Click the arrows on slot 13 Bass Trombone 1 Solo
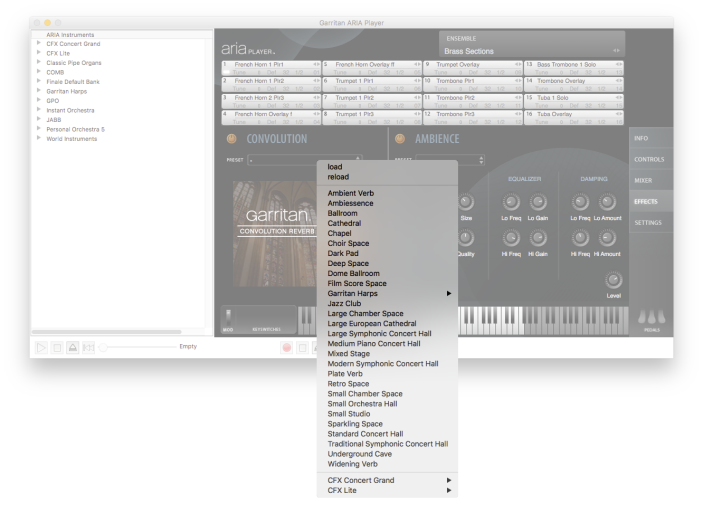Screen dimensions: 703x513 click(619, 65)
